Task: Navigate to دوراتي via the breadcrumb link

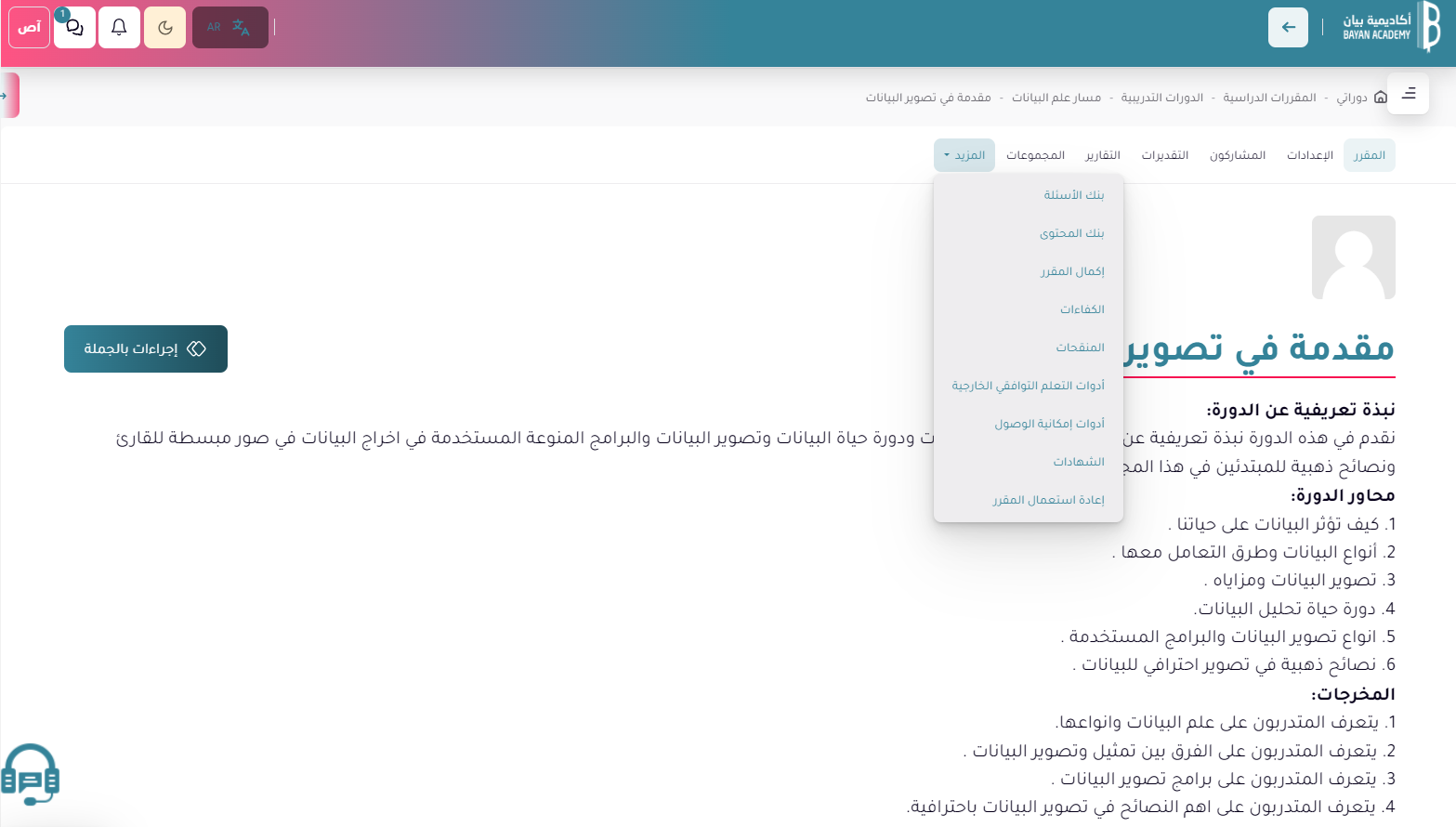Action: point(1353,98)
